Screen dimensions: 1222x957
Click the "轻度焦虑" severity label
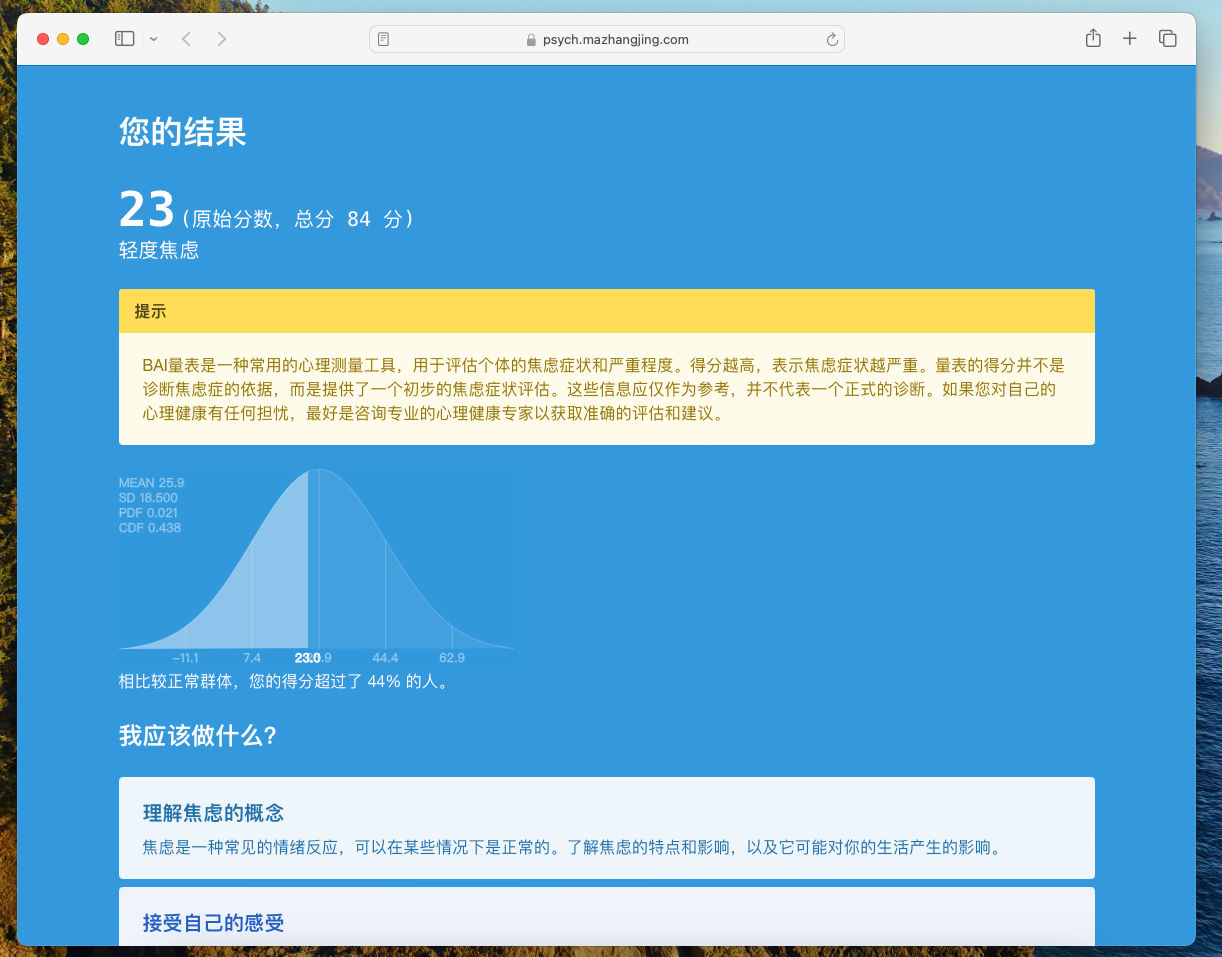(x=158, y=250)
